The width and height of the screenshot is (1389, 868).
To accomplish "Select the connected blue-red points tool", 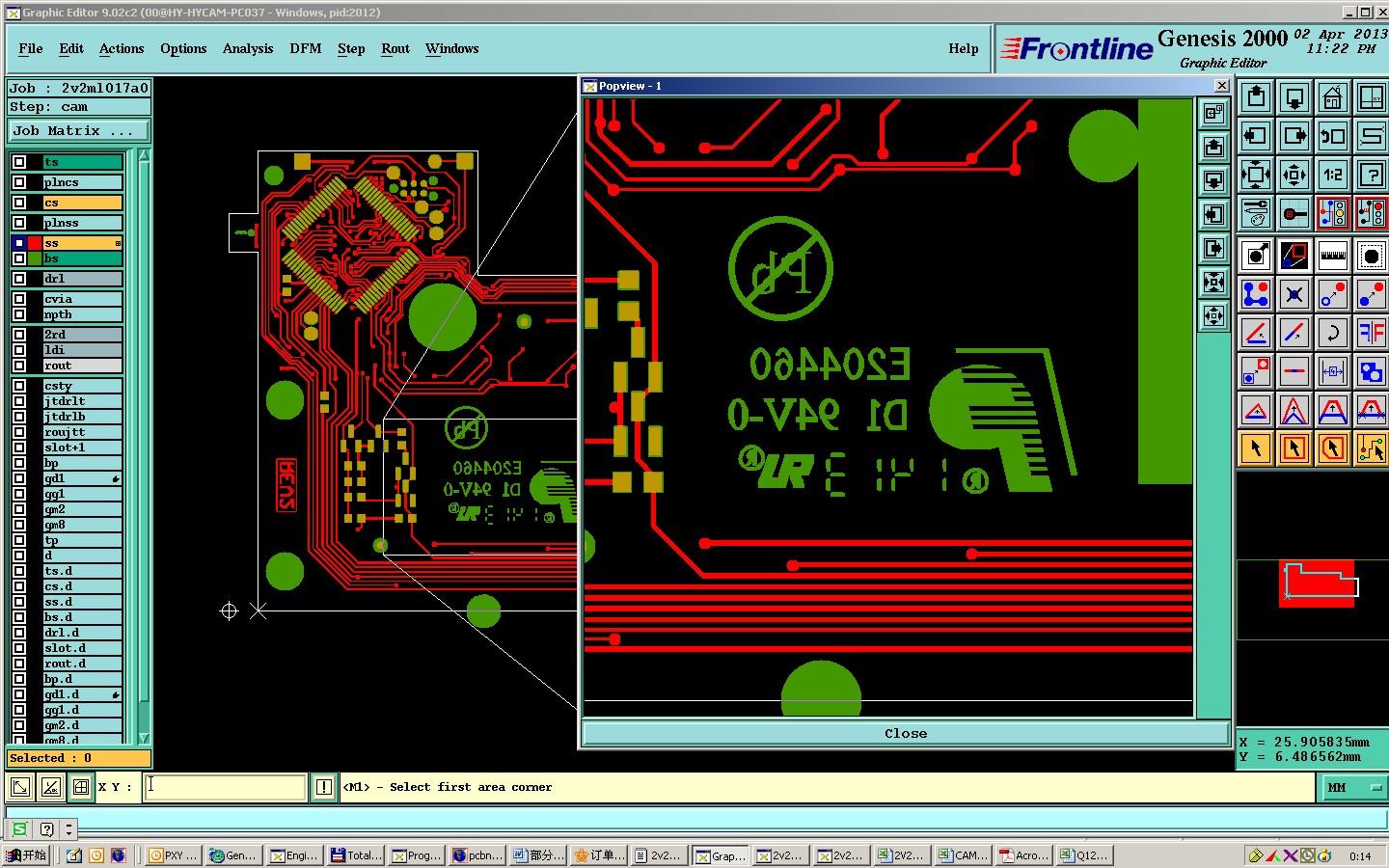I will [x=1255, y=294].
